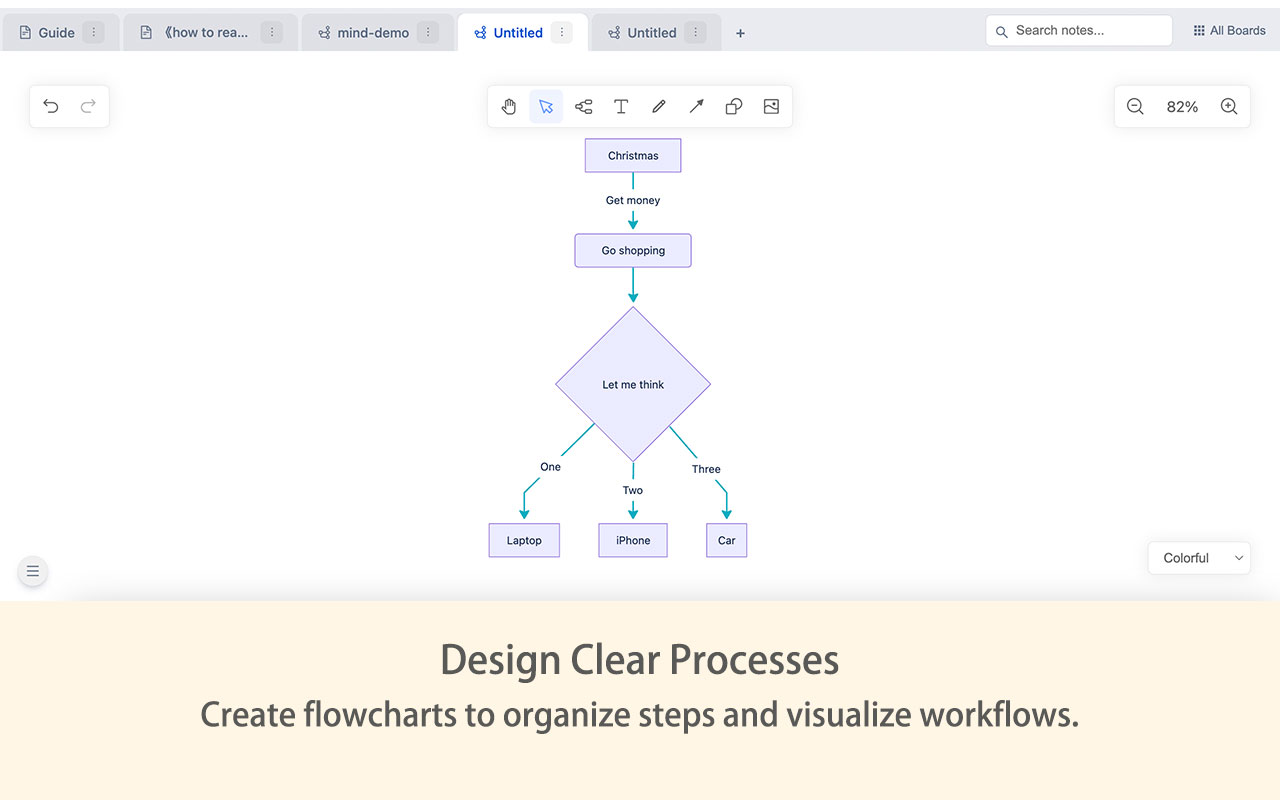Open options menu for mind-demo tab
This screenshot has width=1280, height=800.
(428, 33)
